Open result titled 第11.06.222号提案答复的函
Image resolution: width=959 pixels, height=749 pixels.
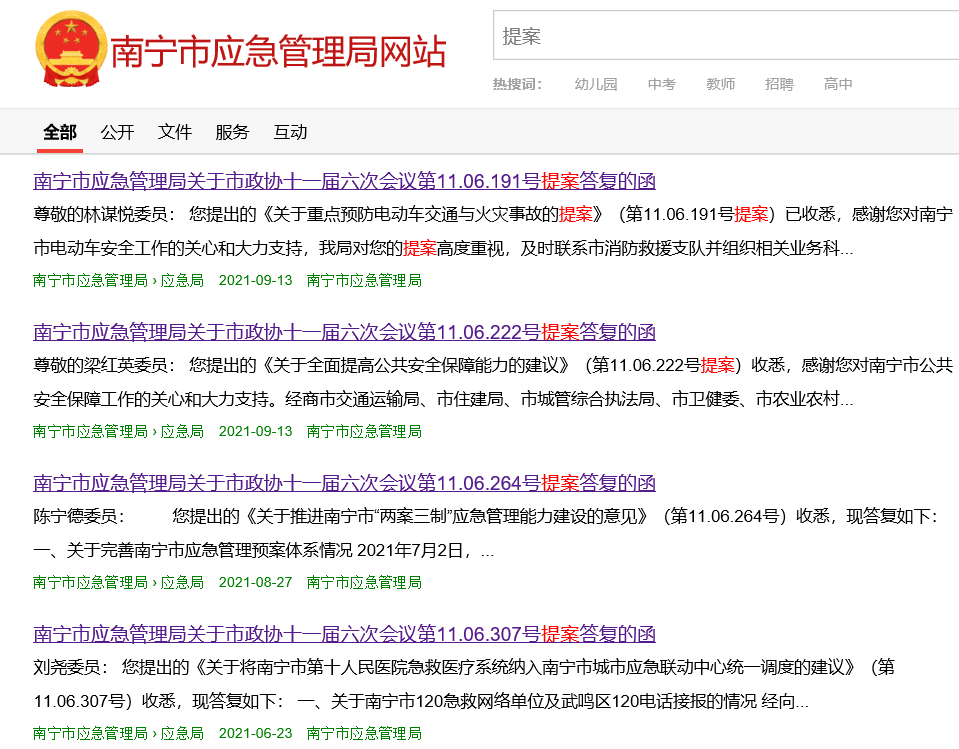(x=344, y=332)
